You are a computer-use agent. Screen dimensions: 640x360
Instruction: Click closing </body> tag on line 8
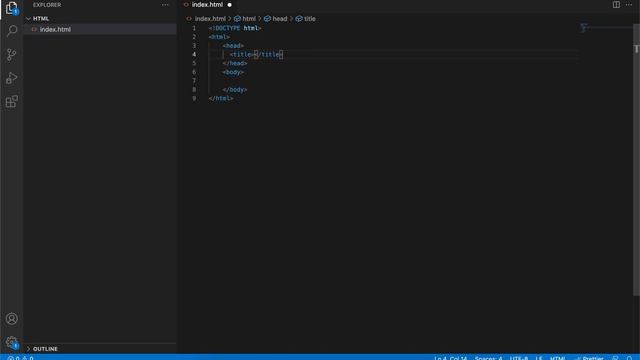click(235, 90)
